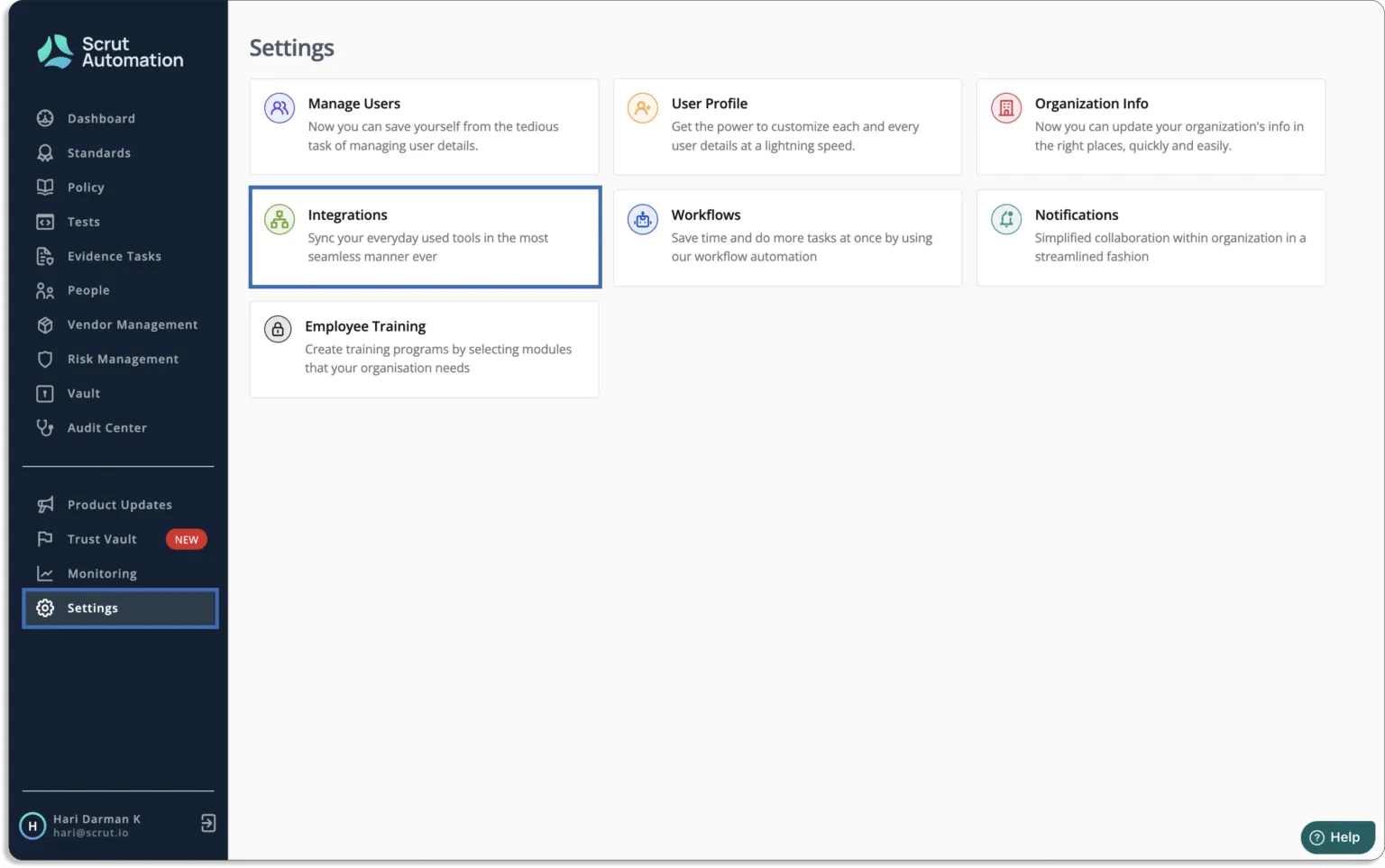1385x868 pixels.
Task: Click the Tests code icon
Action: [45, 222]
